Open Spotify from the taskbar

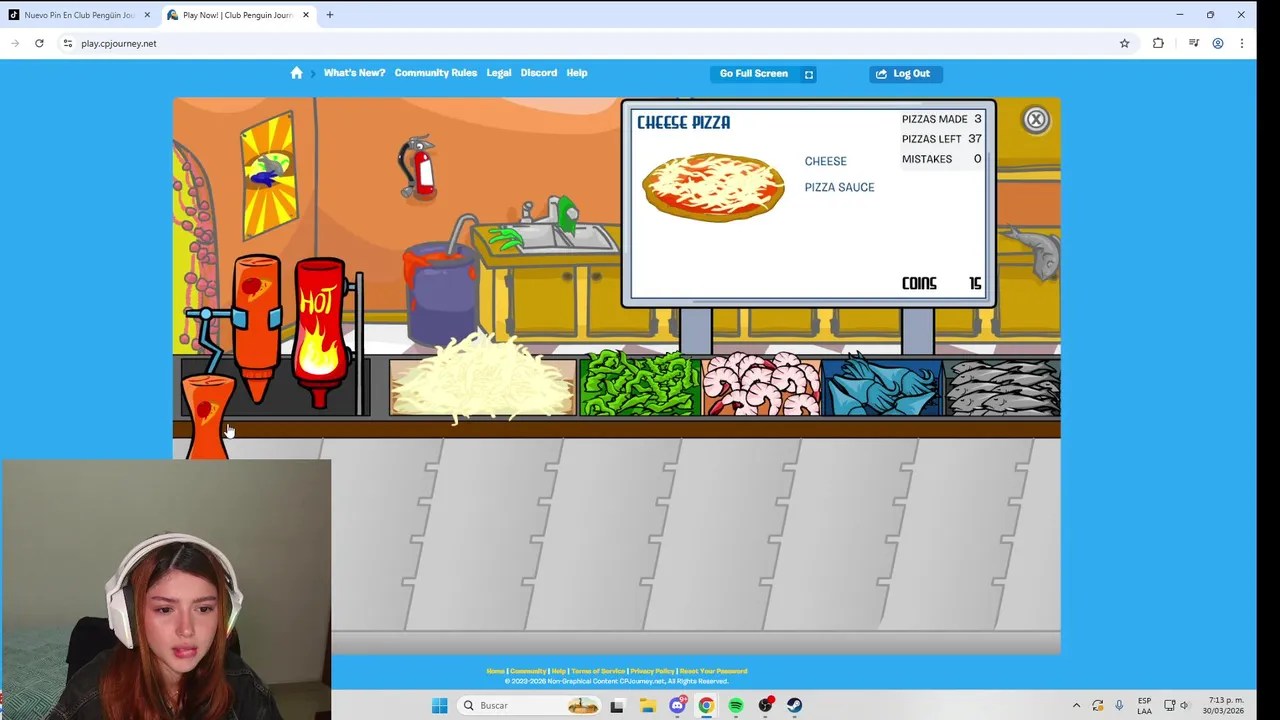click(x=736, y=705)
